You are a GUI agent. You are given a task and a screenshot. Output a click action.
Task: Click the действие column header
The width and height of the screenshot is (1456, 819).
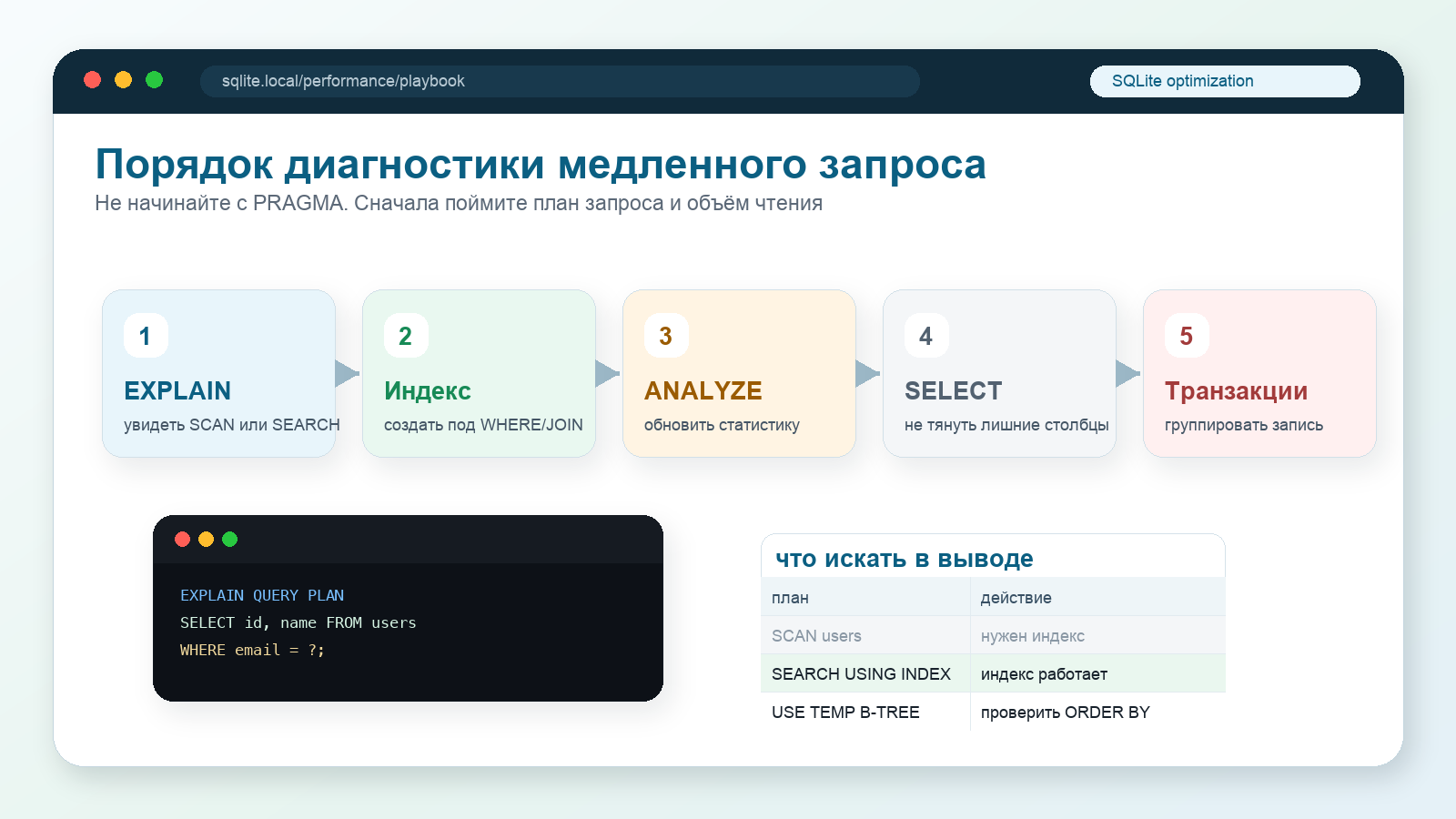pyautogui.click(x=1098, y=597)
